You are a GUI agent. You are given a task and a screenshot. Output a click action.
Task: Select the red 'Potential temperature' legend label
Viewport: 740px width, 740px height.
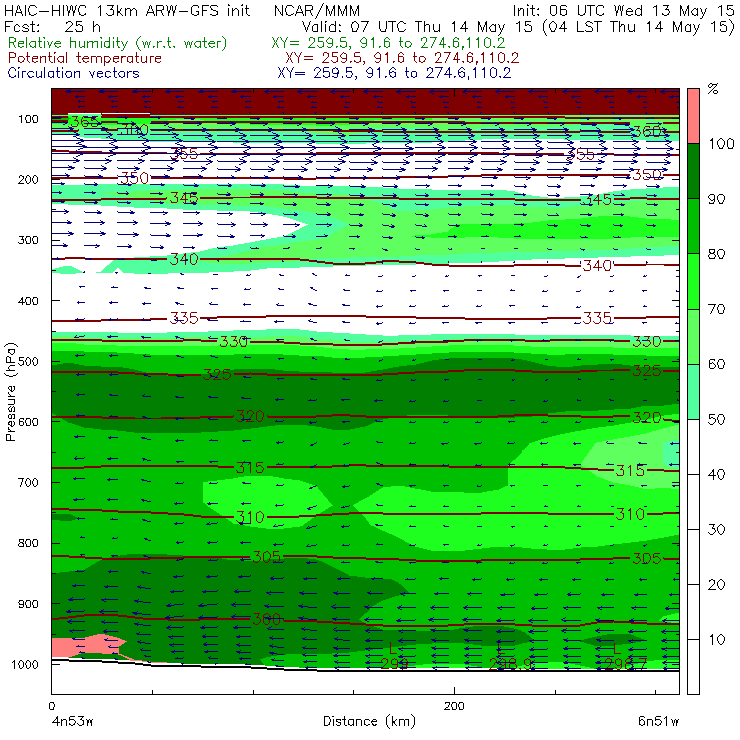tap(85, 58)
